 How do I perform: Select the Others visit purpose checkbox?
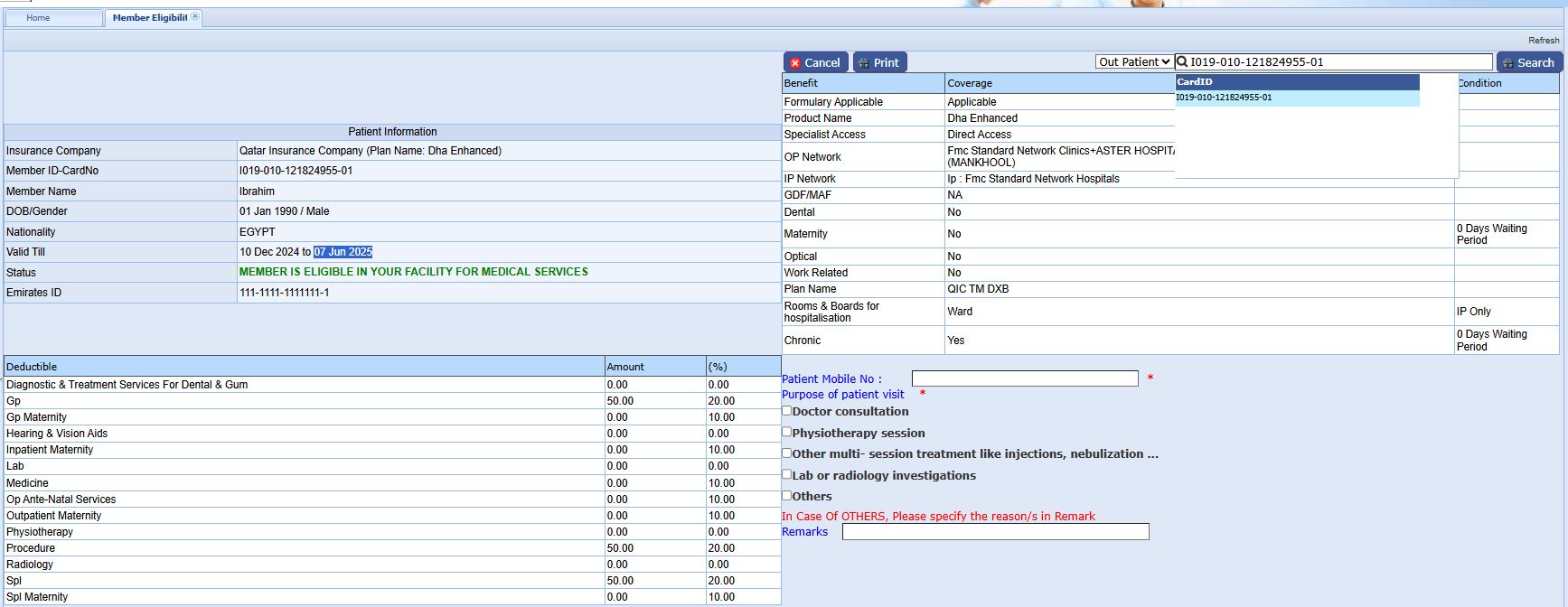pos(787,496)
